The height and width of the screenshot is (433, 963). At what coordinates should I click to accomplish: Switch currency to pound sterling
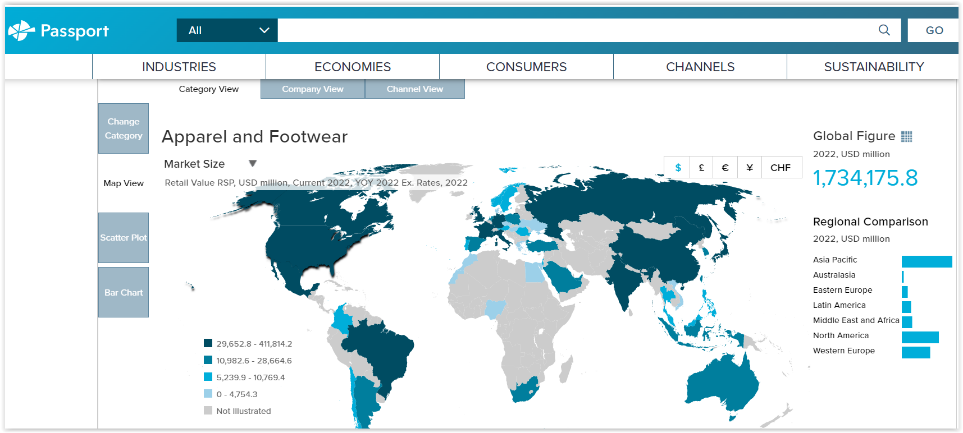pyautogui.click(x=702, y=168)
